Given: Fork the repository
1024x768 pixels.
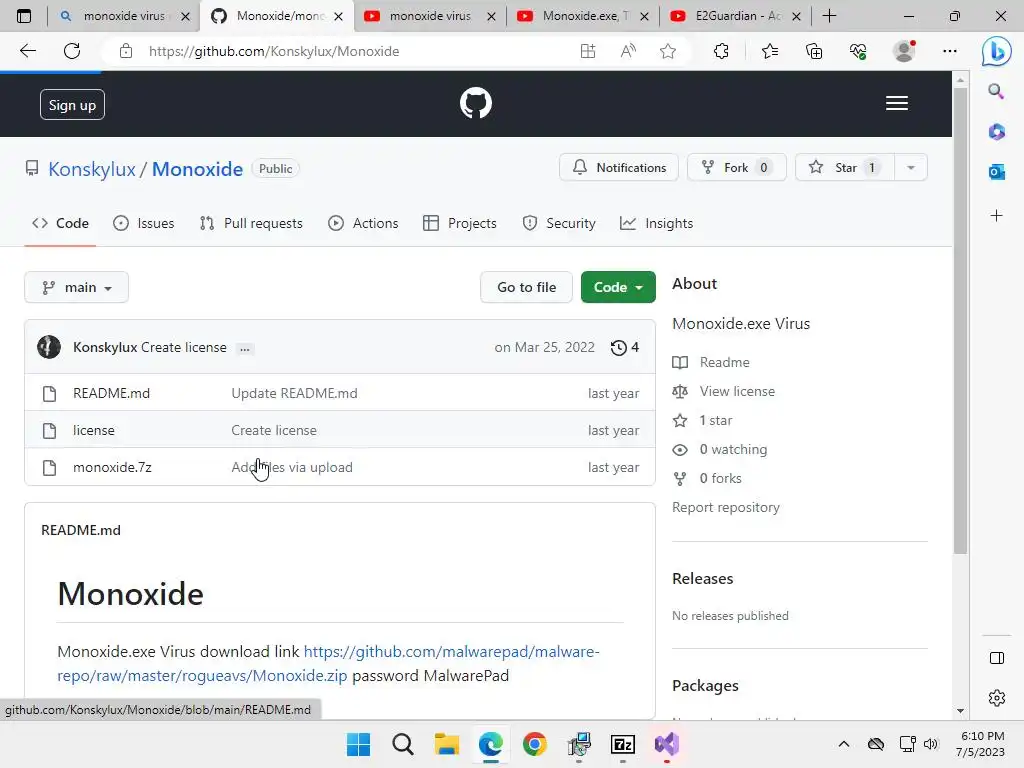Looking at the screenshot, I should 737,168.
